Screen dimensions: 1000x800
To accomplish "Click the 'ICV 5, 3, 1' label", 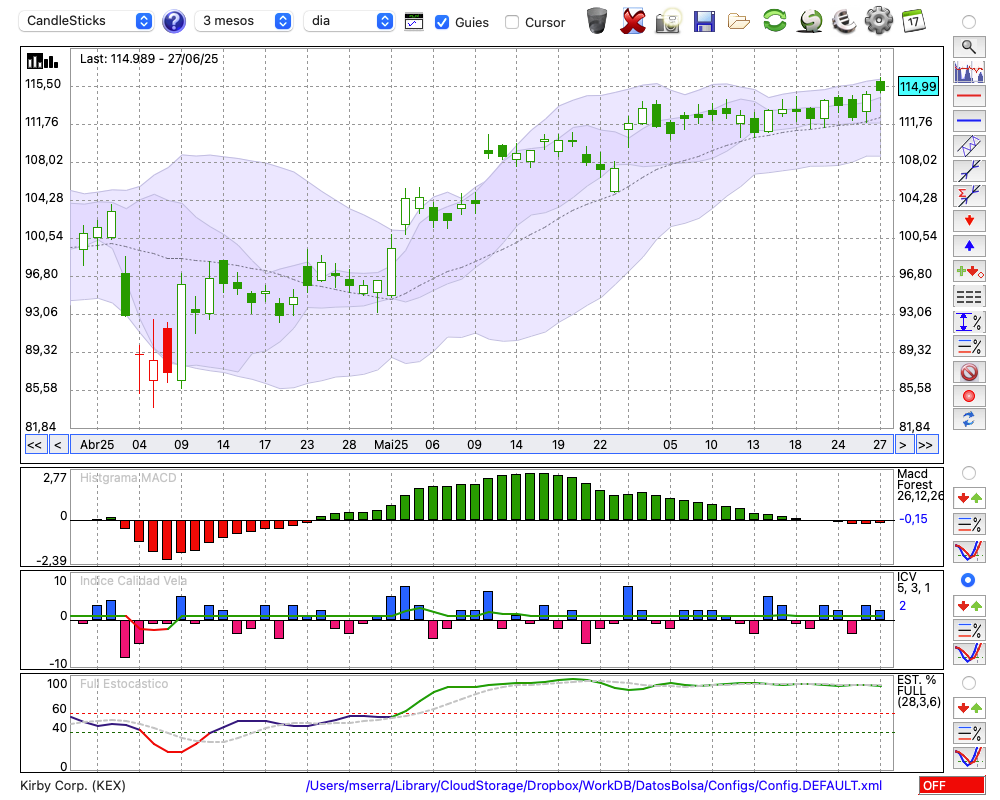I will tap(913, 582).
